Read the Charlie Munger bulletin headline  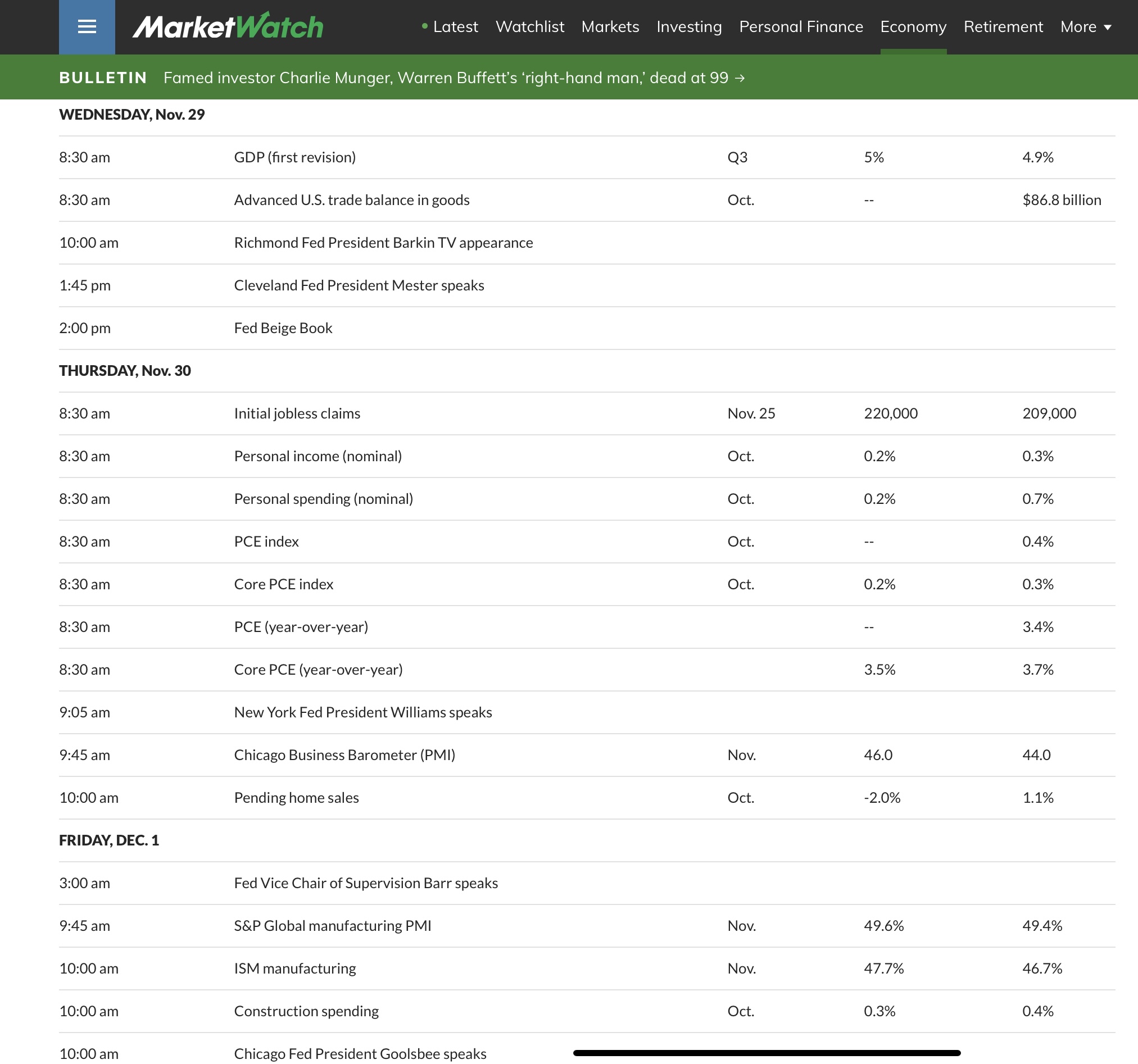445,78
